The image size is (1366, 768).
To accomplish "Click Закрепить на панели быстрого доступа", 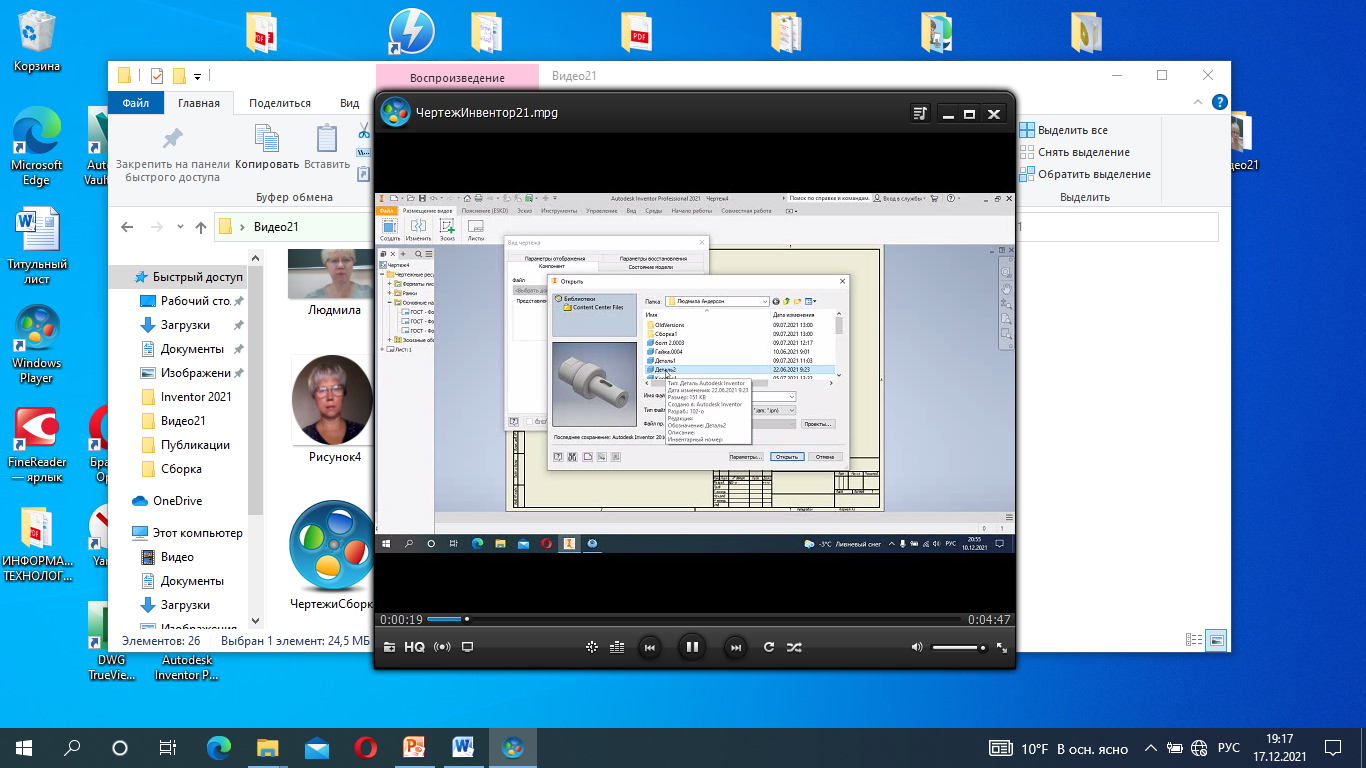I will [x=173, y=154].
